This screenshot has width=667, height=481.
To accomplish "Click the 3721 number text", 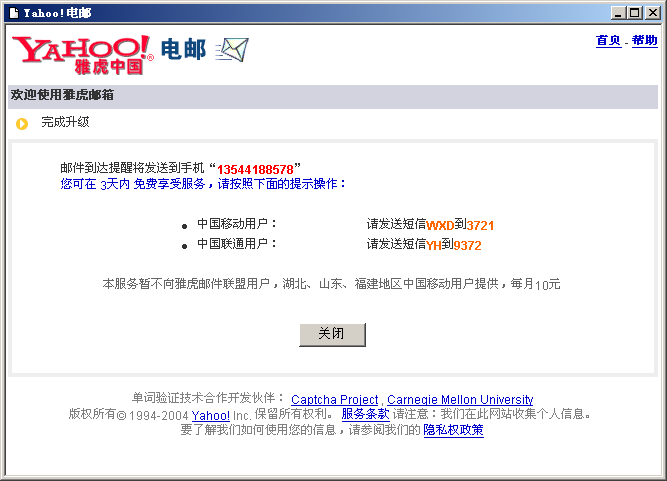I will tap(480, 225).
